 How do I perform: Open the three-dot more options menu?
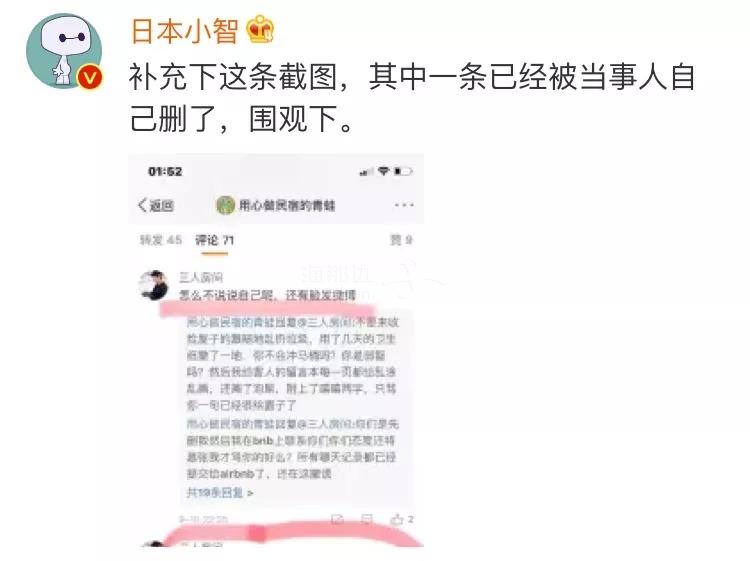[x=404, y=205]
